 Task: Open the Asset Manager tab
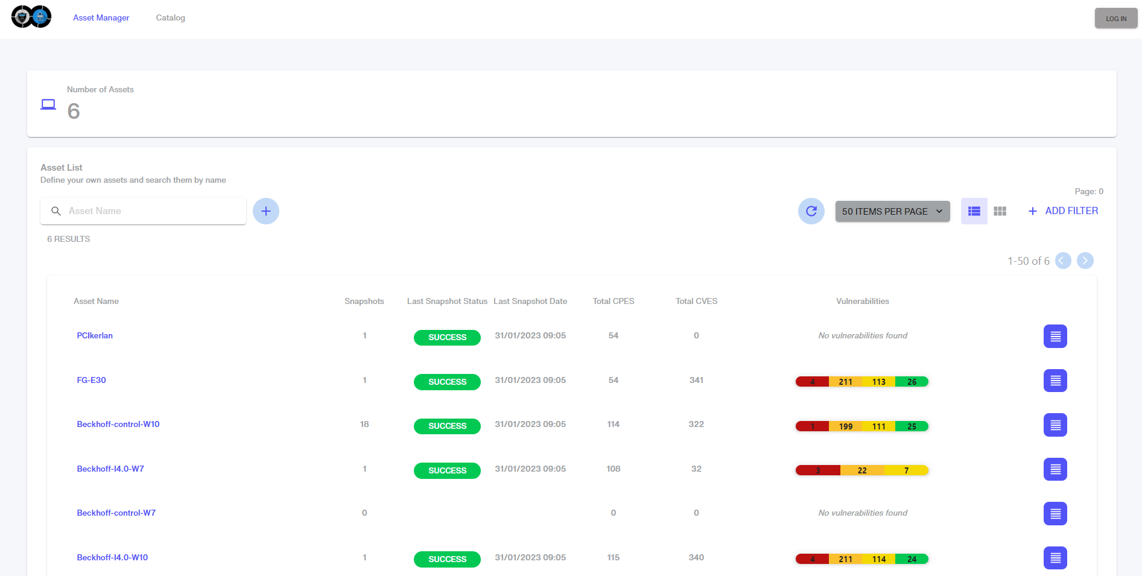pos(101,18)
